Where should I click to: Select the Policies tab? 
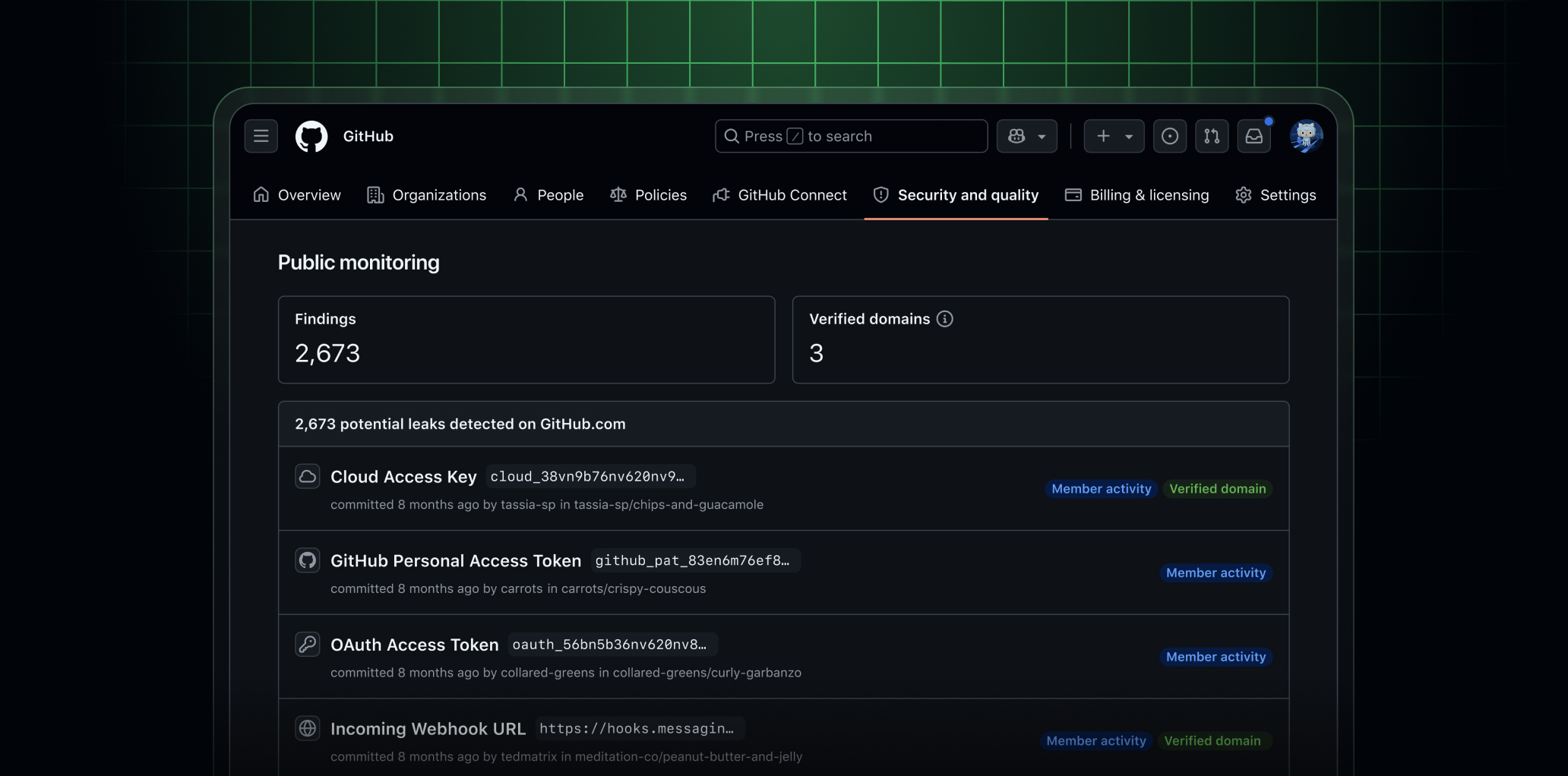(648, 195)
